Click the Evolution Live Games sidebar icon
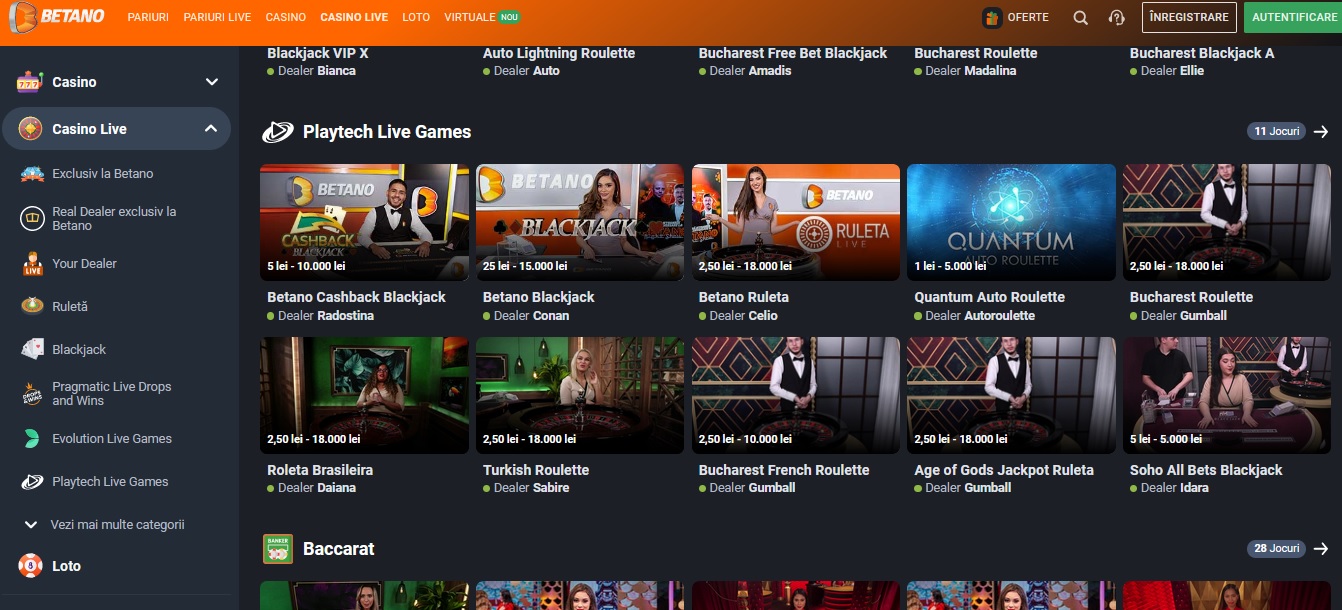Viewport: 1342px width, 610px height. (33, 439)
